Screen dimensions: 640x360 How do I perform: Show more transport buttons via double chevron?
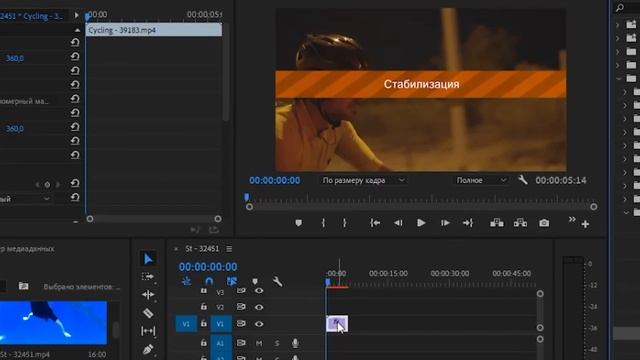click(x=572, y=219)
